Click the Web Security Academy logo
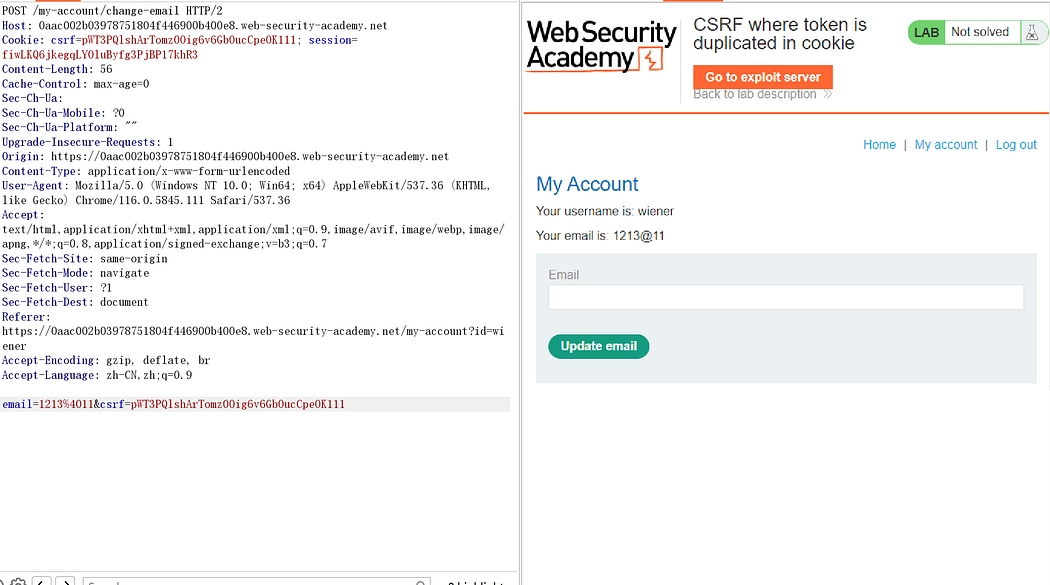Viewport: 1050px width, 585px height. point(601,47)
